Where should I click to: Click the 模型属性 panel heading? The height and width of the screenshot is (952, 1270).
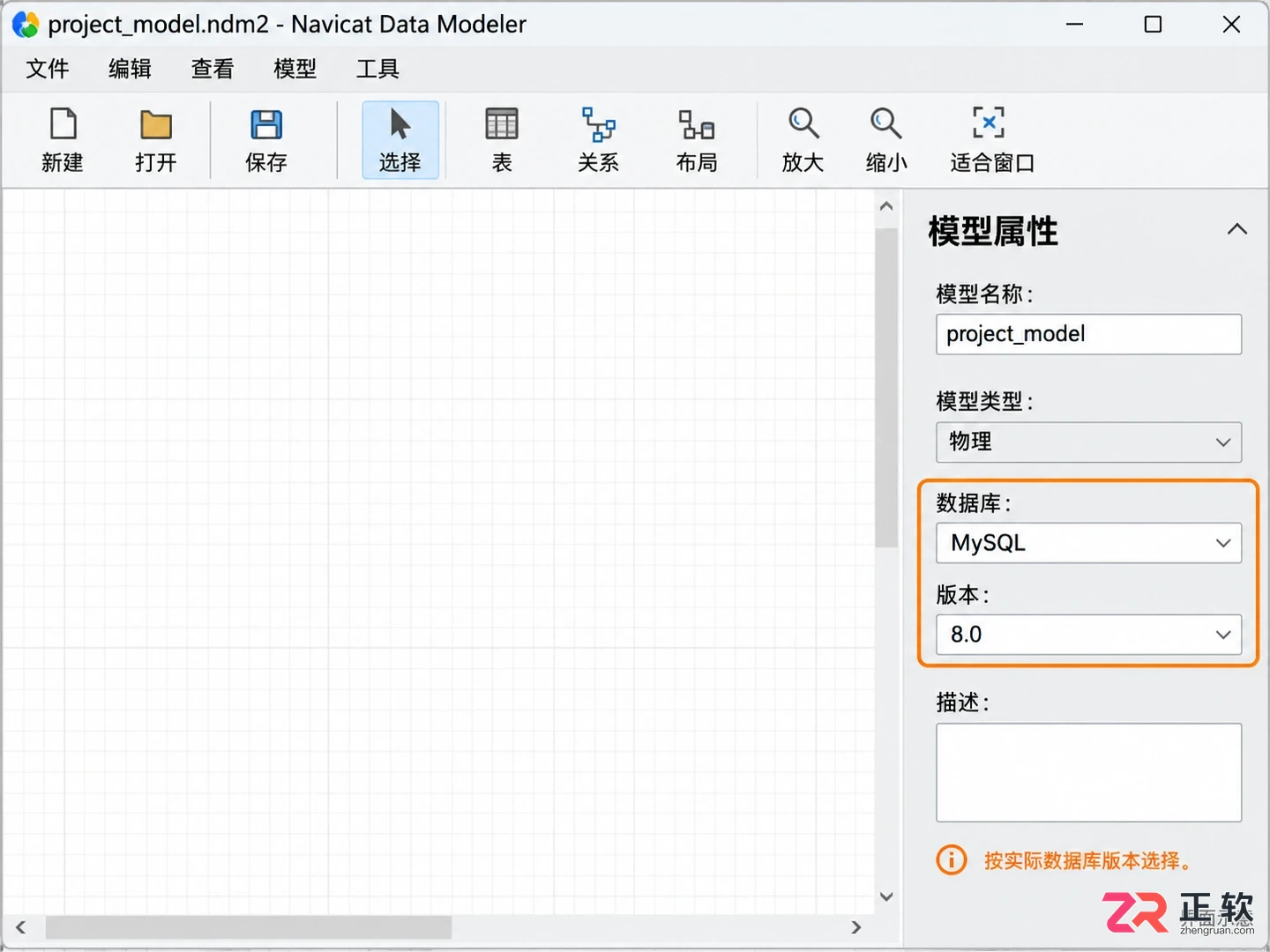click(x=993, y=231)
